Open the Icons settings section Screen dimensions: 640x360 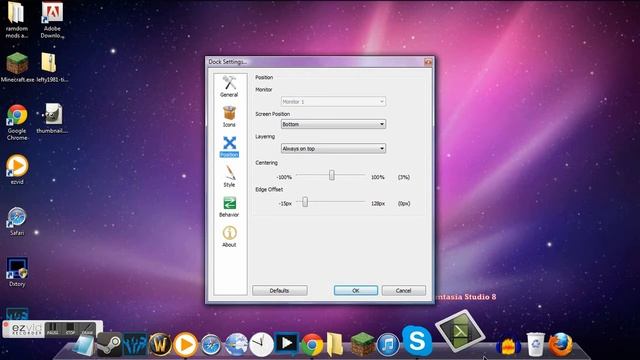[229, 116]
